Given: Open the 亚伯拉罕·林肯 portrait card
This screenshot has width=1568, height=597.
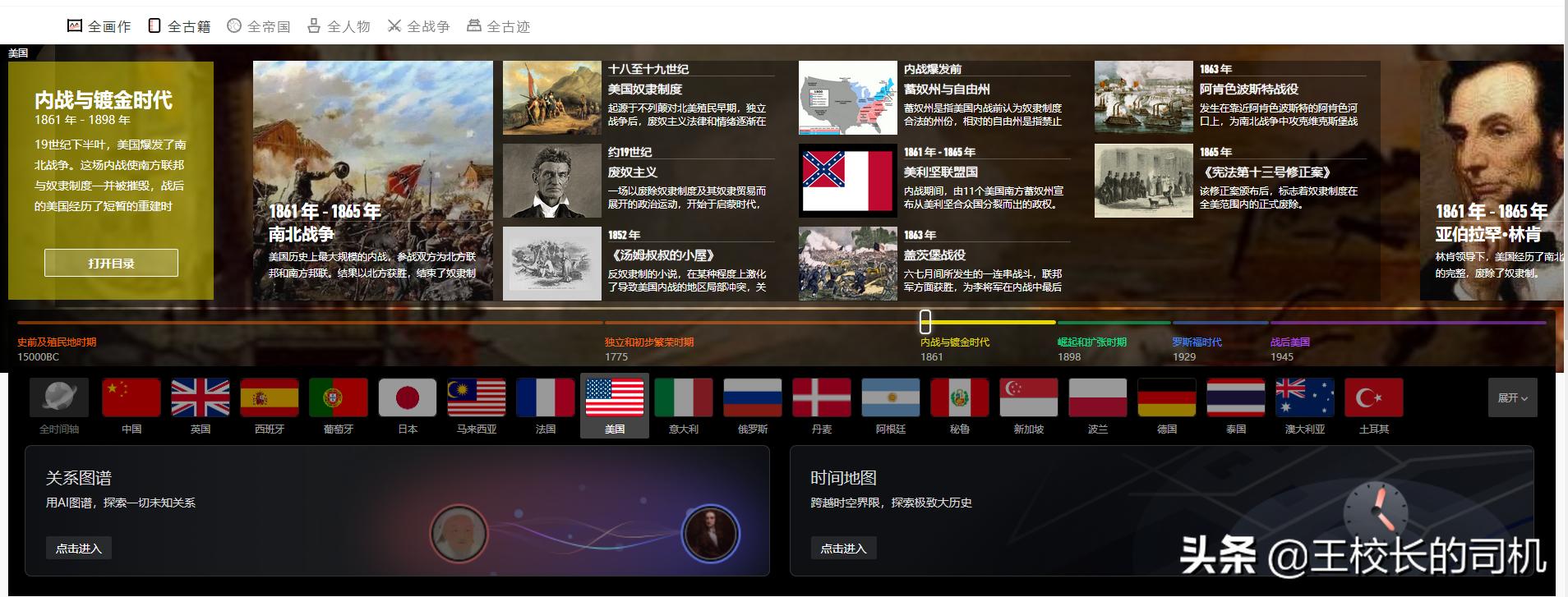Looking at the screenshot, I should tap(1492, 181).
